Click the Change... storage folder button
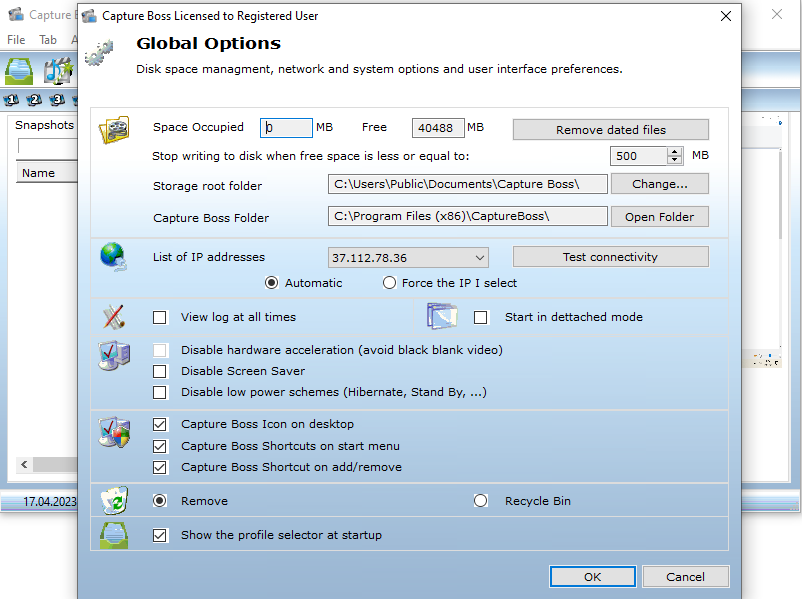Screen dimensions: 802x599 pyautogui.click(x=660, y=184)
